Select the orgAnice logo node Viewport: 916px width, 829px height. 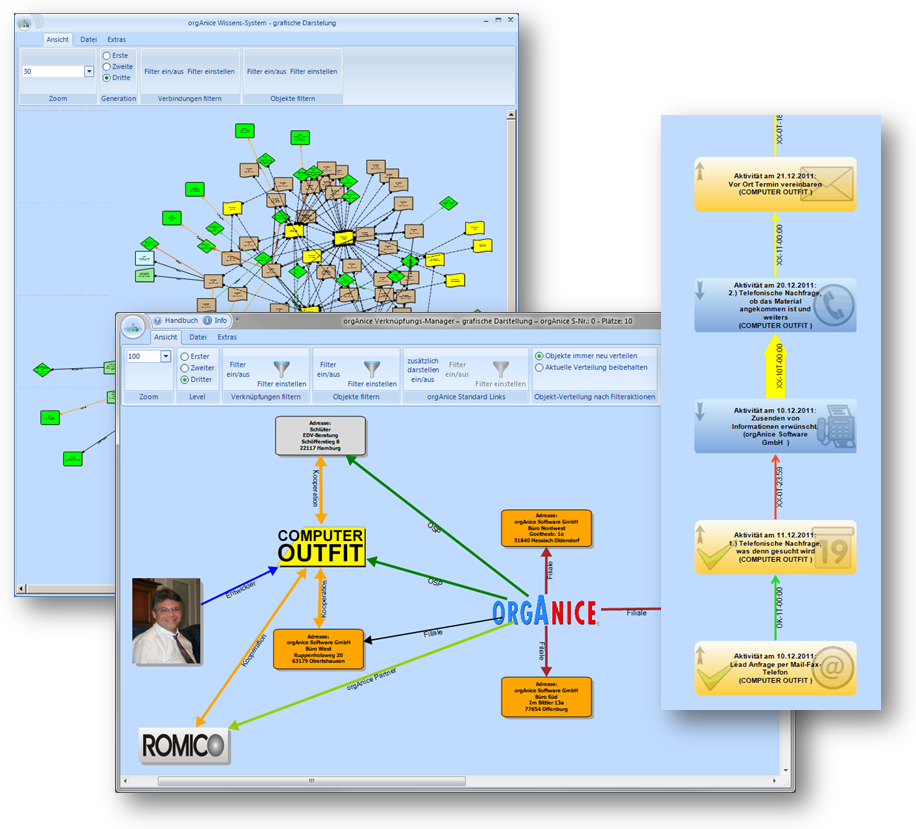tap(544, 612)
